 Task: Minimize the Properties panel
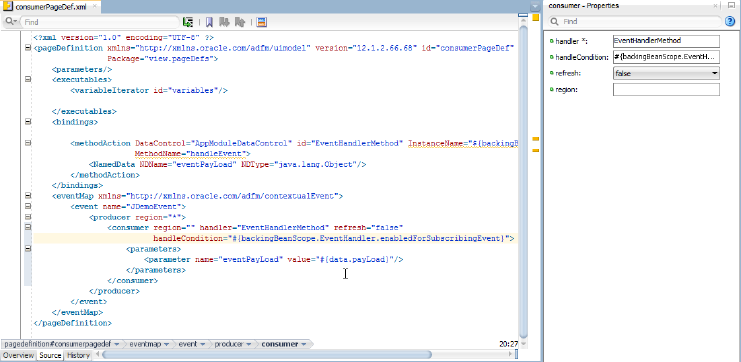731,5
